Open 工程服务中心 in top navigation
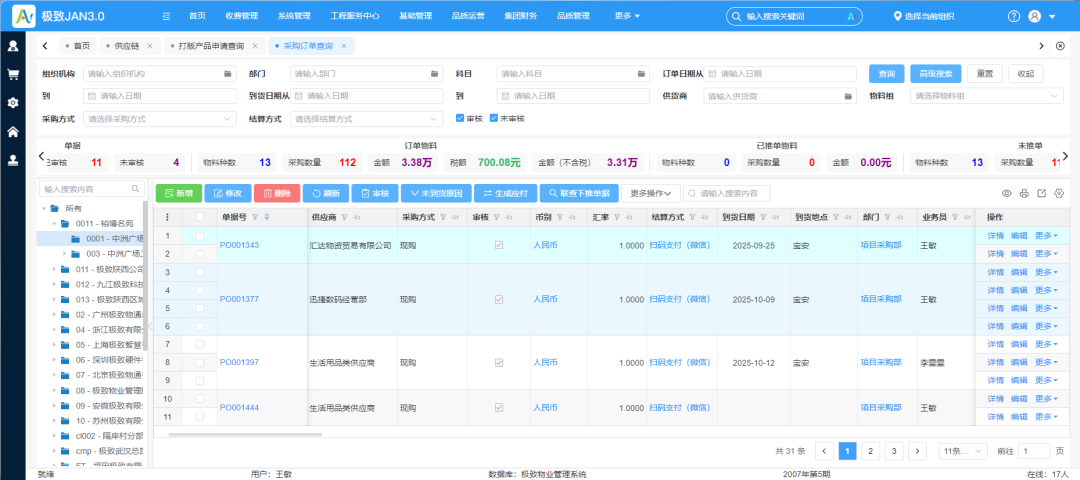The height and width of the screenshot is (480, 1080). [355, 16]
